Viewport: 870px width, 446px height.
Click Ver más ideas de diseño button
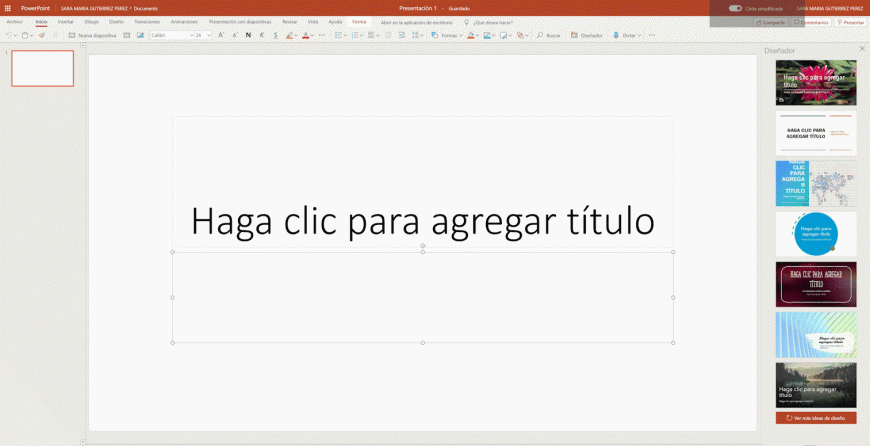816,418
